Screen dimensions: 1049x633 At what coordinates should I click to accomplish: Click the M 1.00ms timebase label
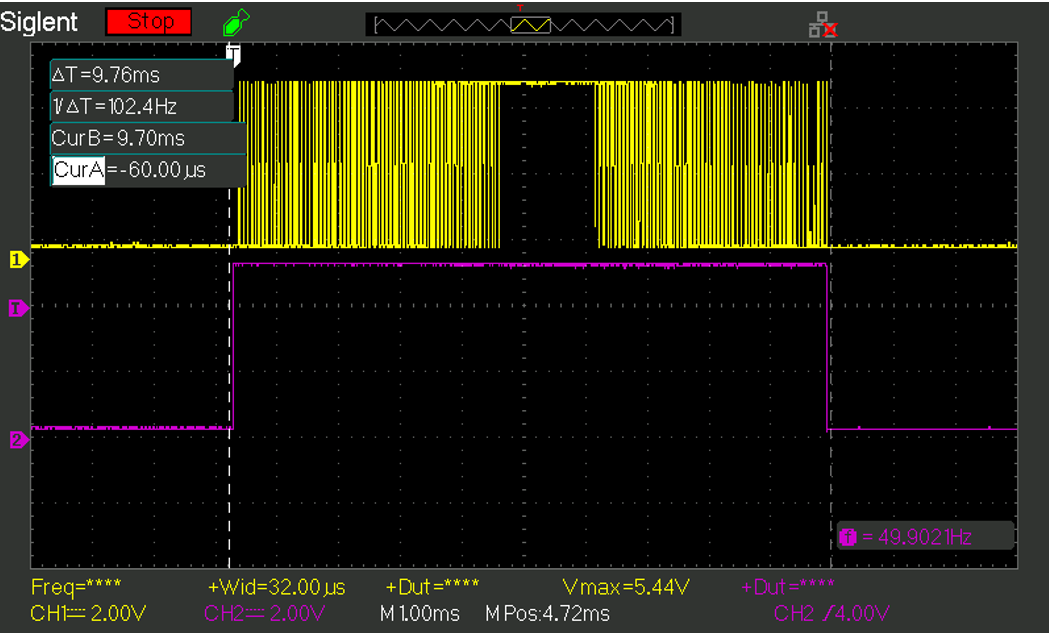point(419,614)
